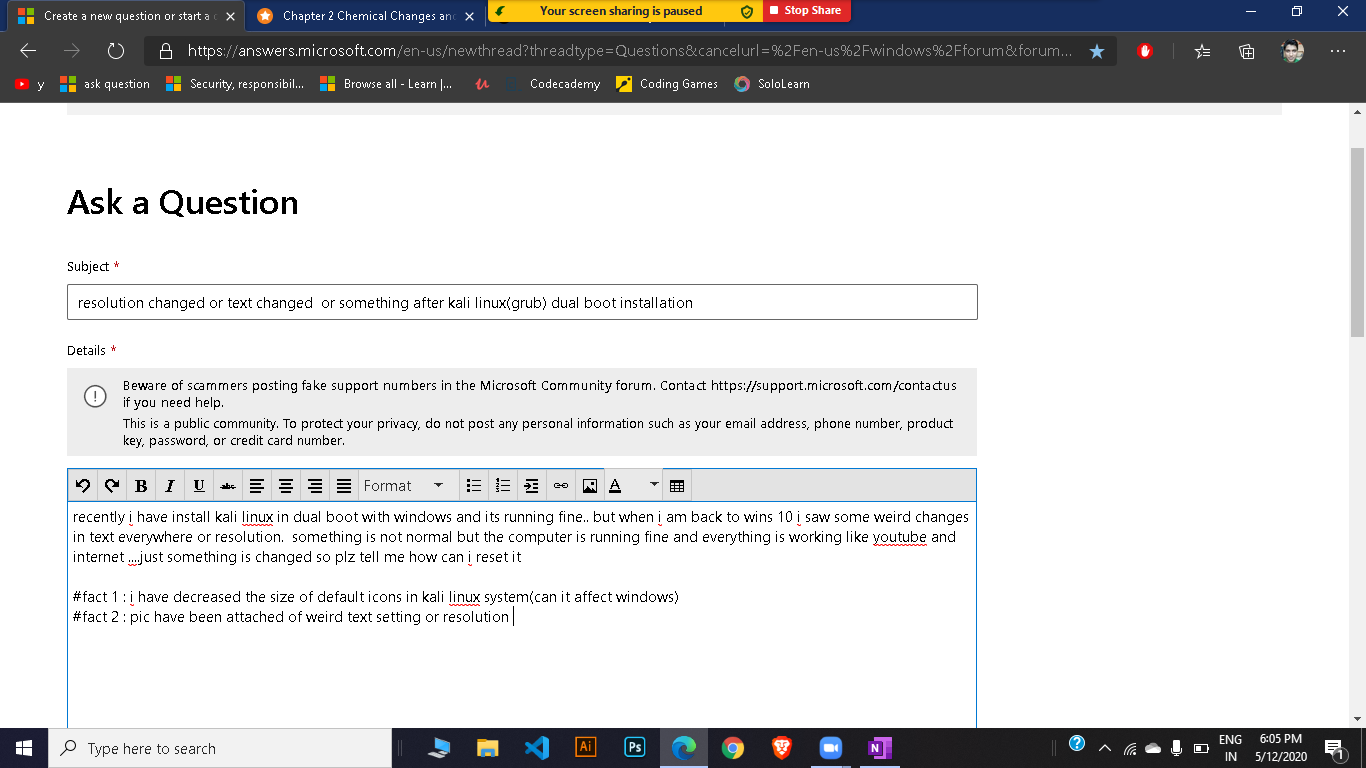Screen dimensions: 1366x768
Task: Align text left
Action: click(x=257, y=486)
